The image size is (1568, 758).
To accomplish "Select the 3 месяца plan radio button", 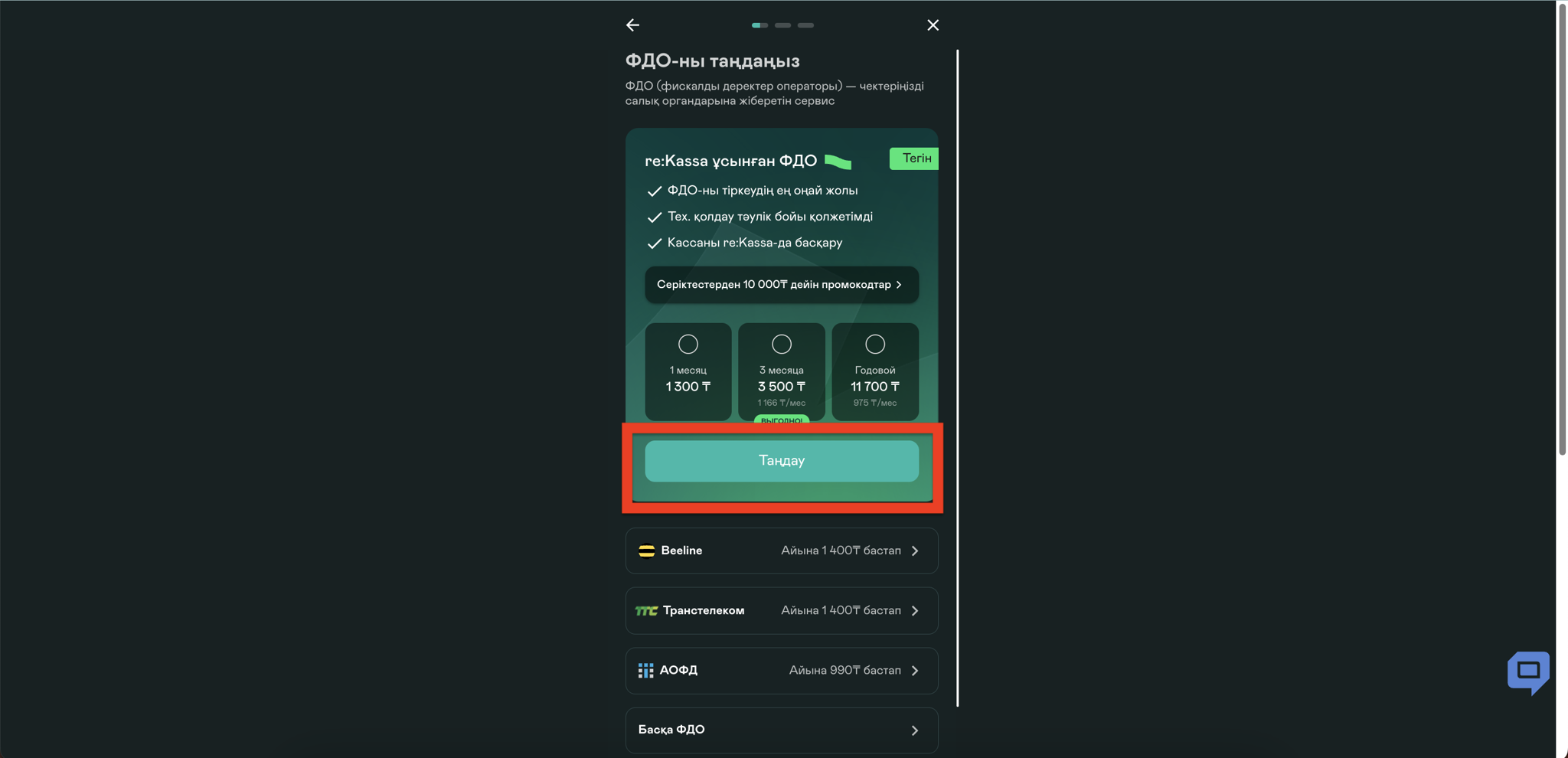I will coord(782,344).
